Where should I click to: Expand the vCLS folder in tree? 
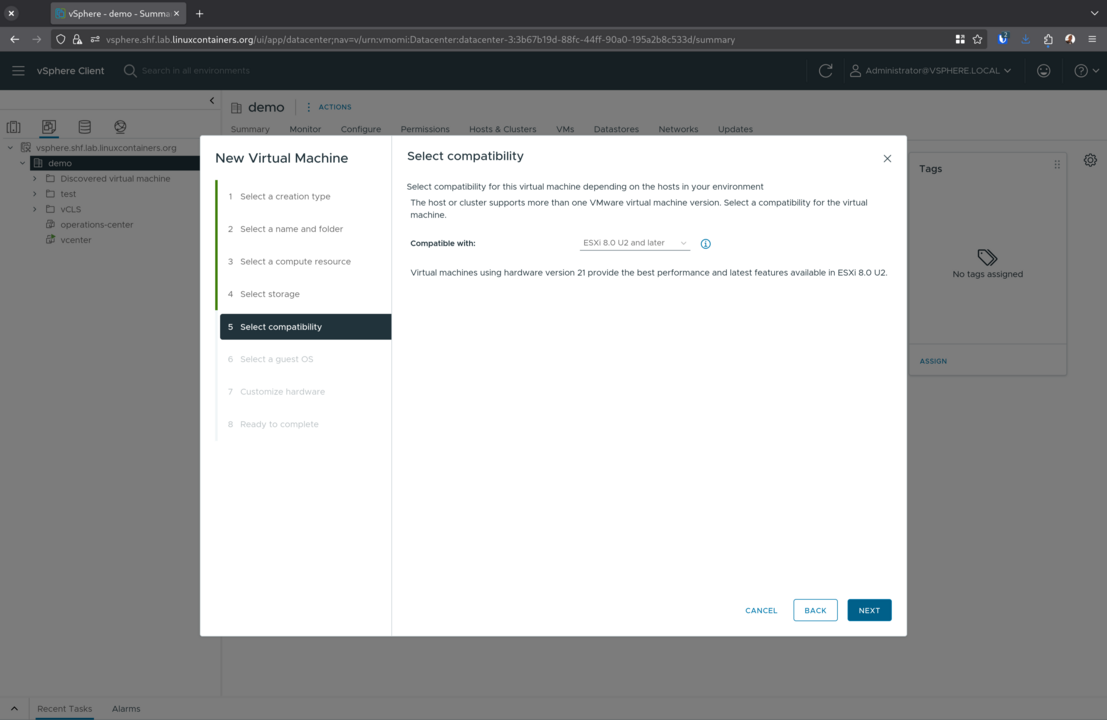click(35, 210)
